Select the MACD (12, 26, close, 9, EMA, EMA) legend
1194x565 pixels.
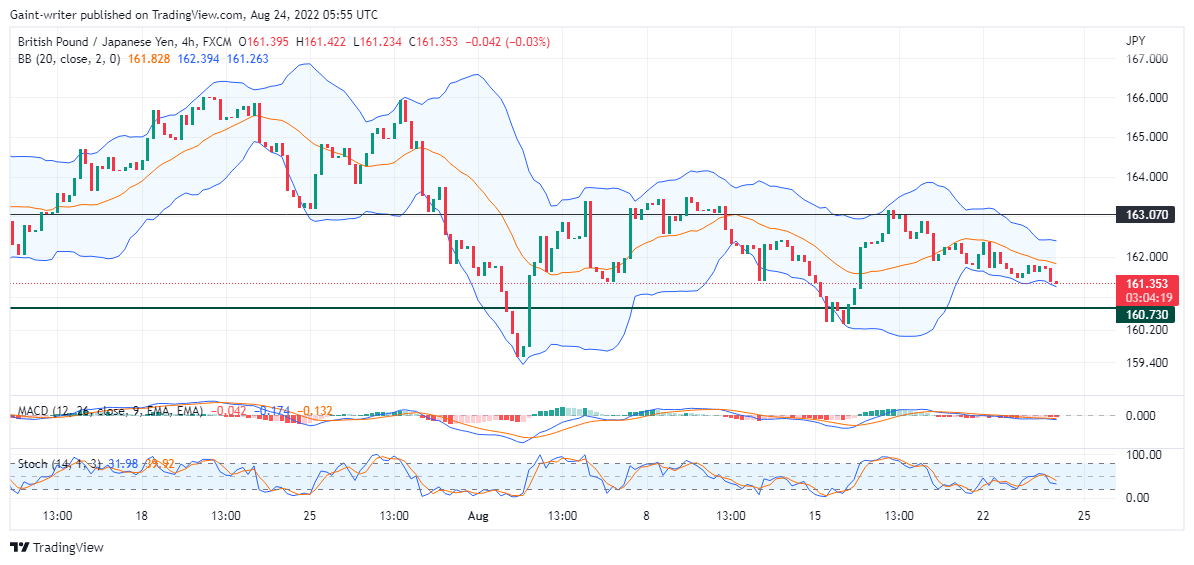click(x=110, y=411)
